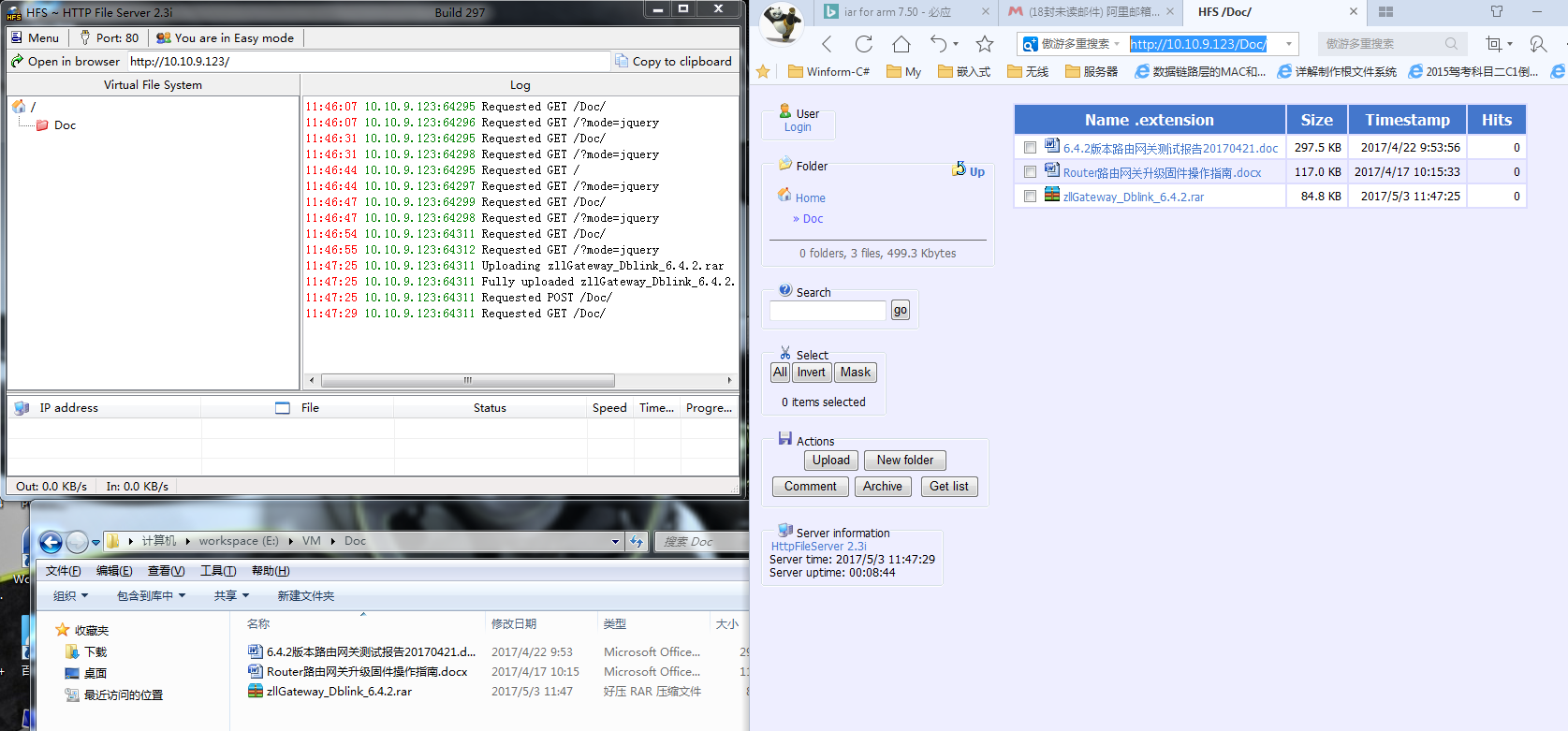Toggle the 'You are in Easy mode' button
Screen dimensions: 1568x731
point(225,37)
